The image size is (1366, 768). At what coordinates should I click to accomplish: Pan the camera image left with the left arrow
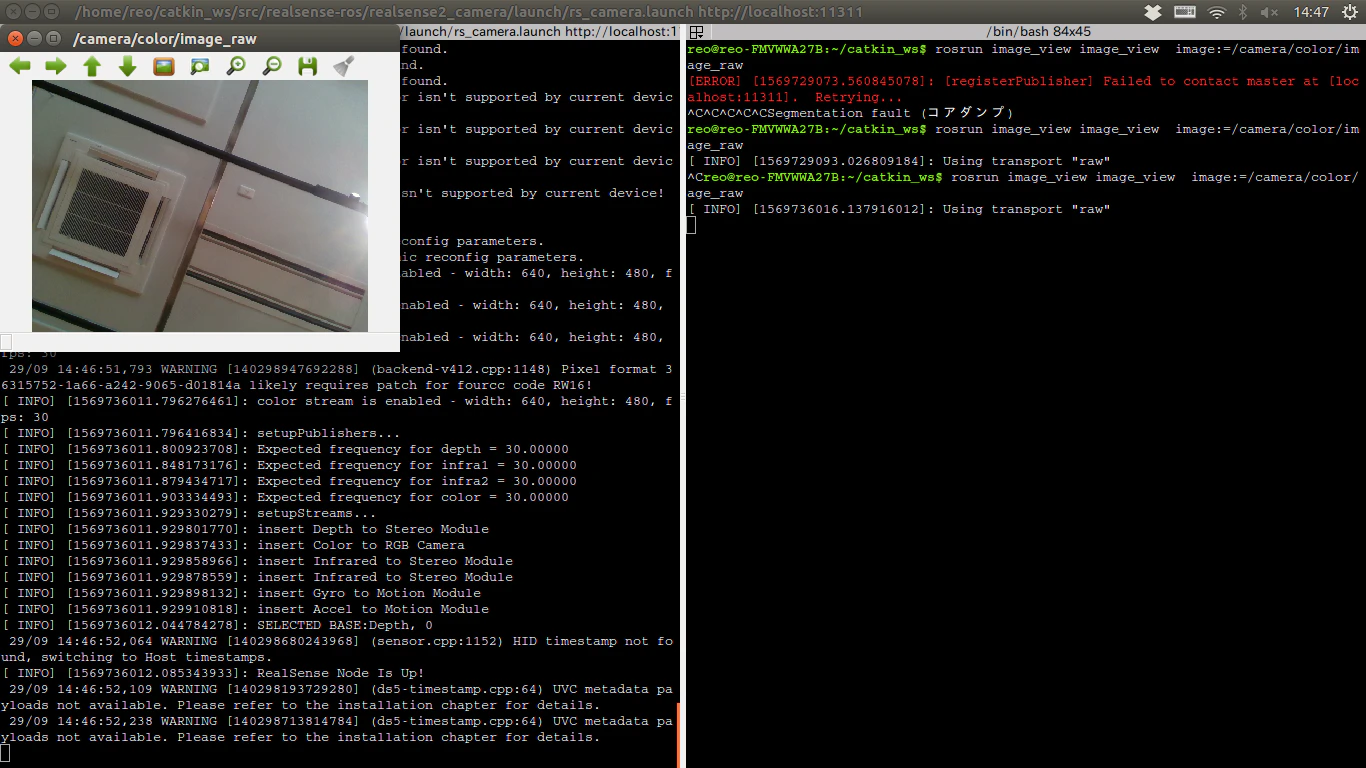coord(20,66)
